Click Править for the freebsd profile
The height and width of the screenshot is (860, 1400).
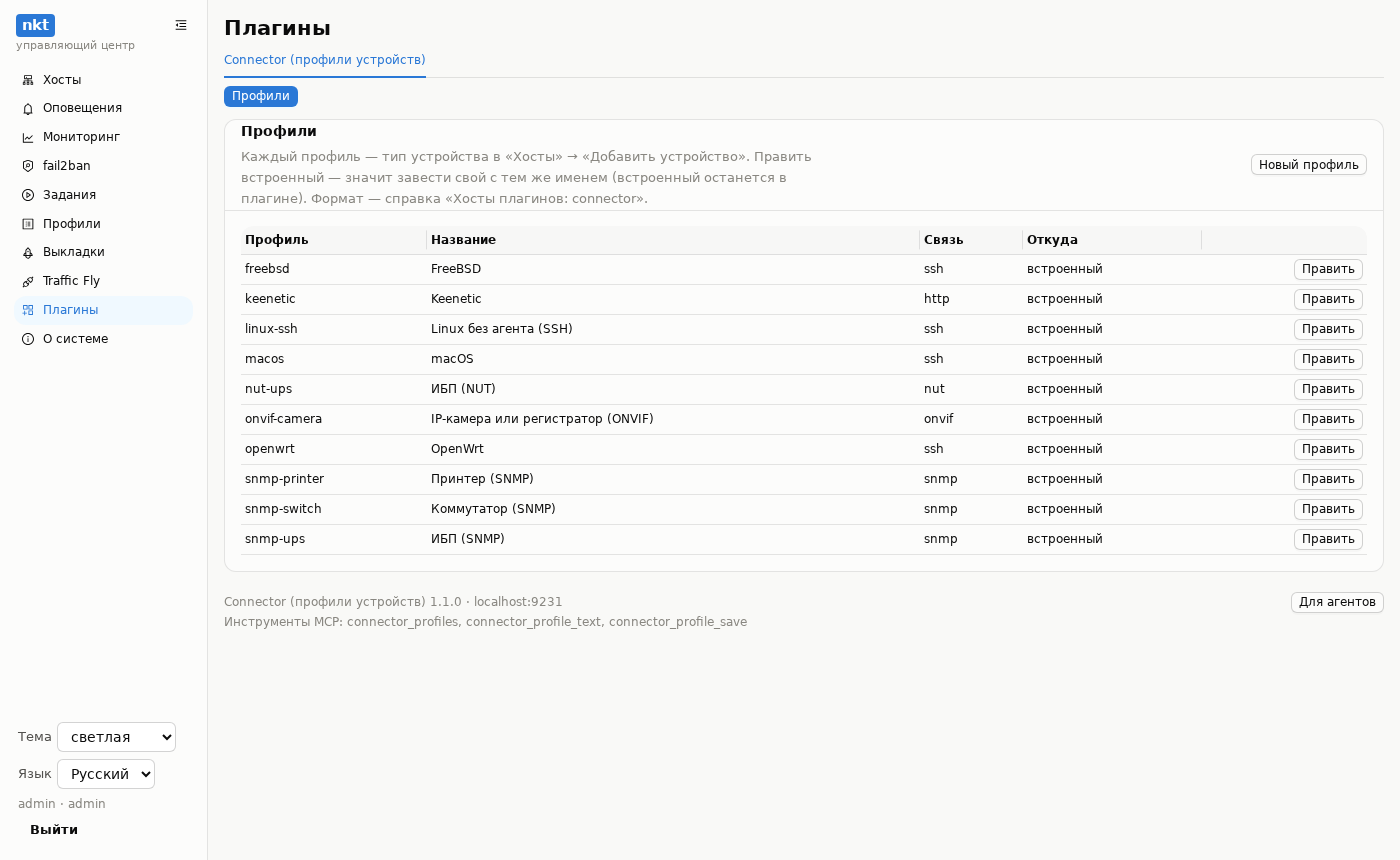coord(1328,269)
